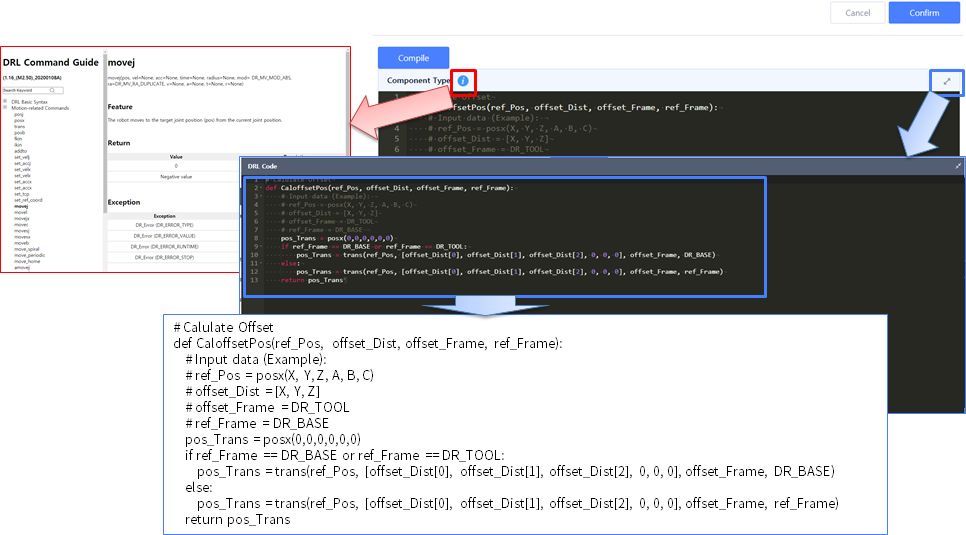Click the Confirm button
Image resolution: width=966 pixels, height=535 pixels.
coord(923,13)
